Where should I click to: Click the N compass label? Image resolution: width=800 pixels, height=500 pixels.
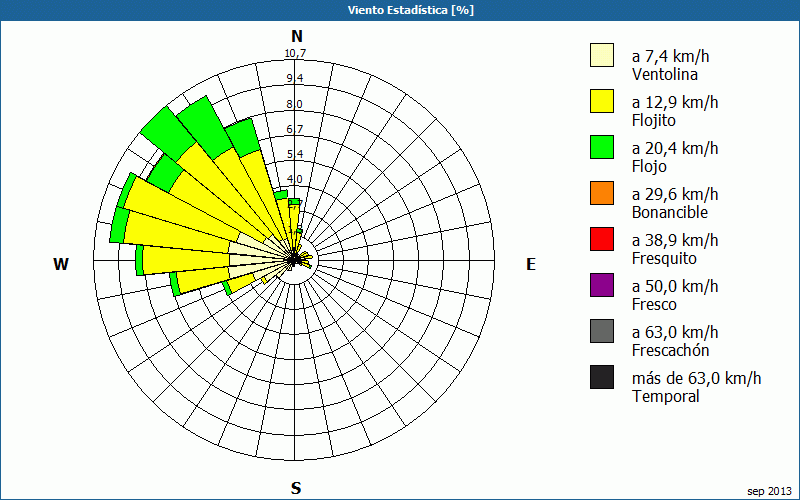pos(297,36)
